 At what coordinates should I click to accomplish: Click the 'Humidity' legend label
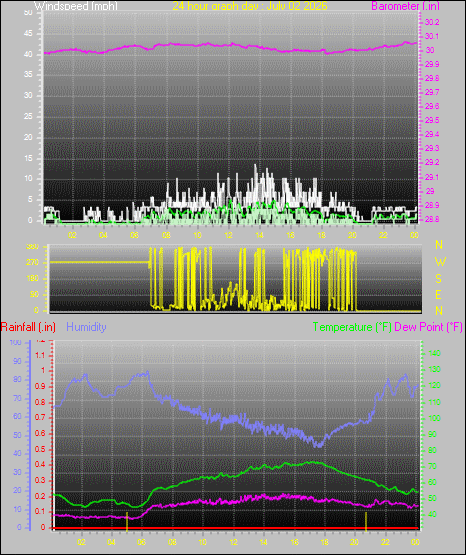86,327
